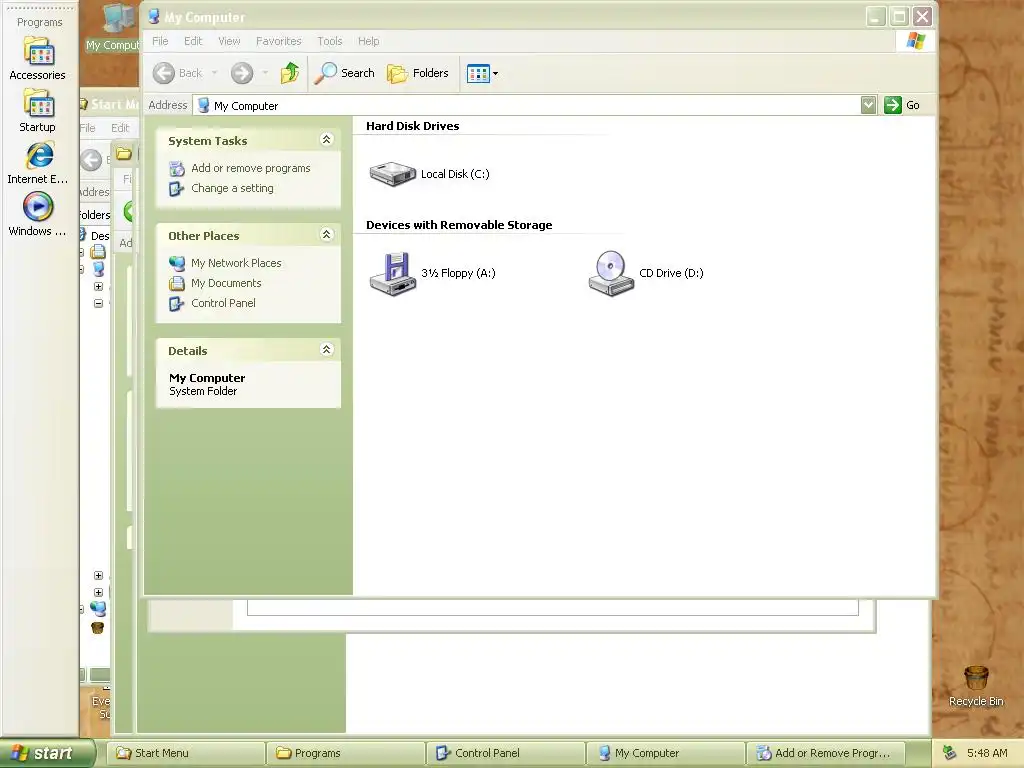
Task: Open the Startup program group icon
Action: (39, 104)
